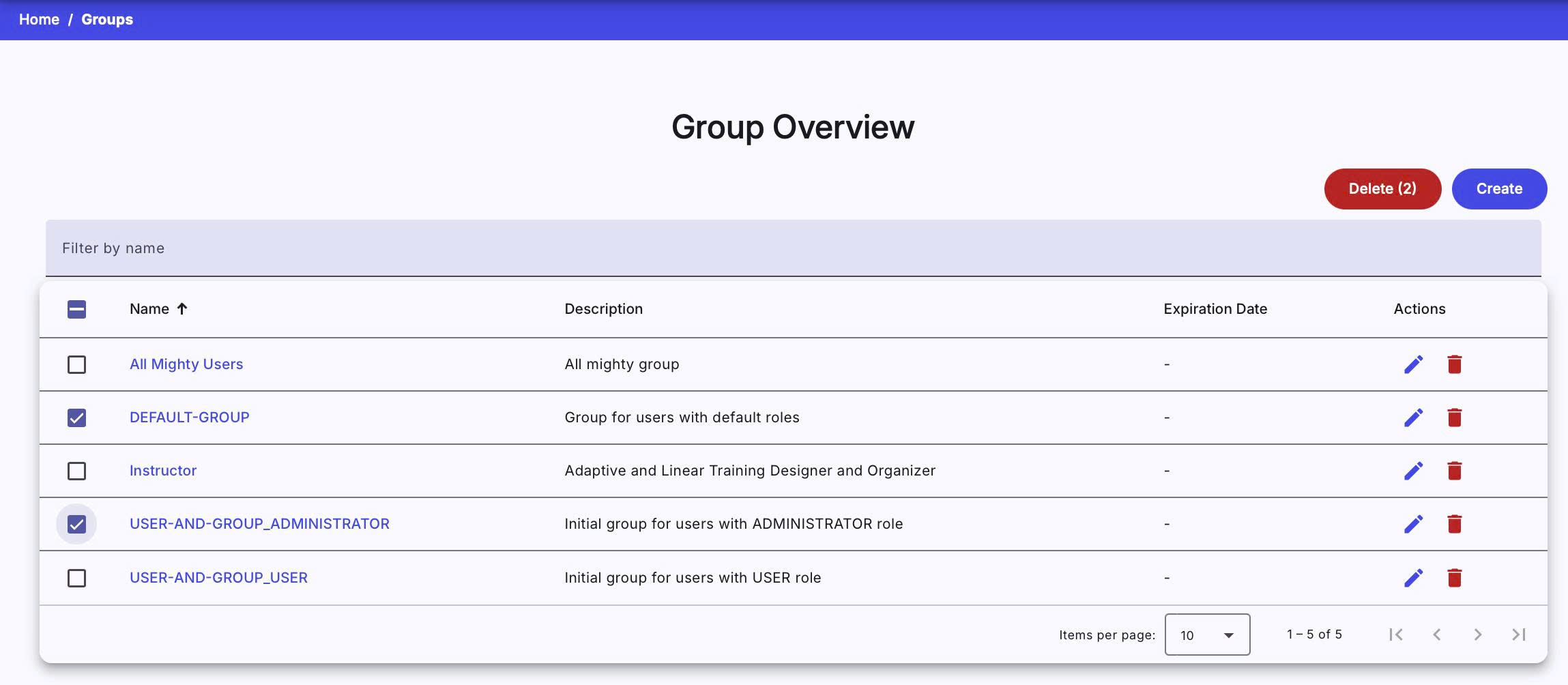Viewport: 1568px width, 685px height.
Task: Click pencil icon for DEFAULT-GROUP row
Action: click(1413, 418)
